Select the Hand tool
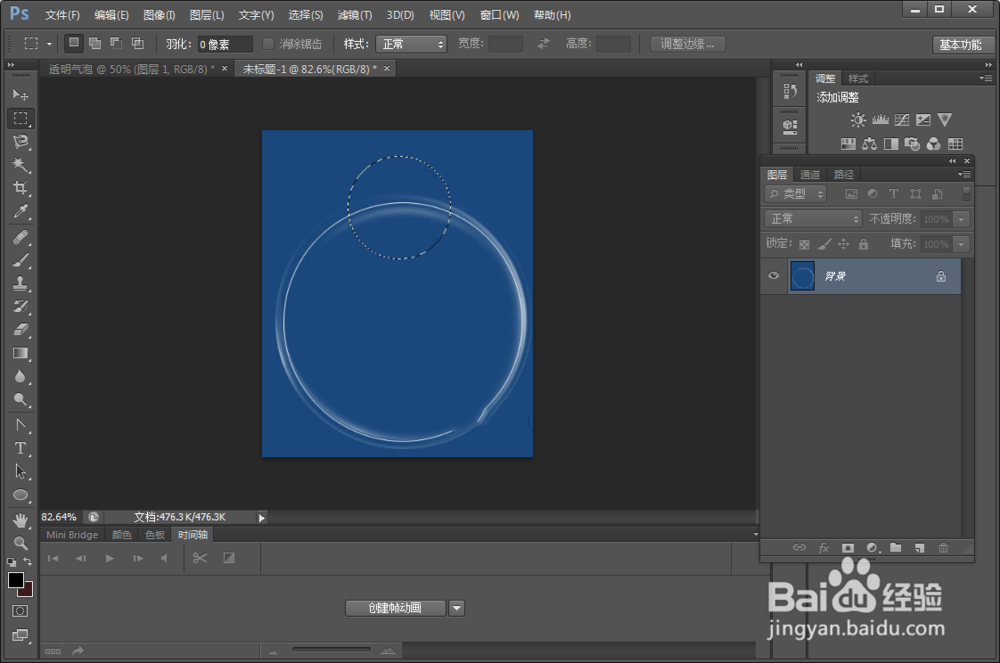This screenshot has width=1000, height=663. (x=20, y=520)
